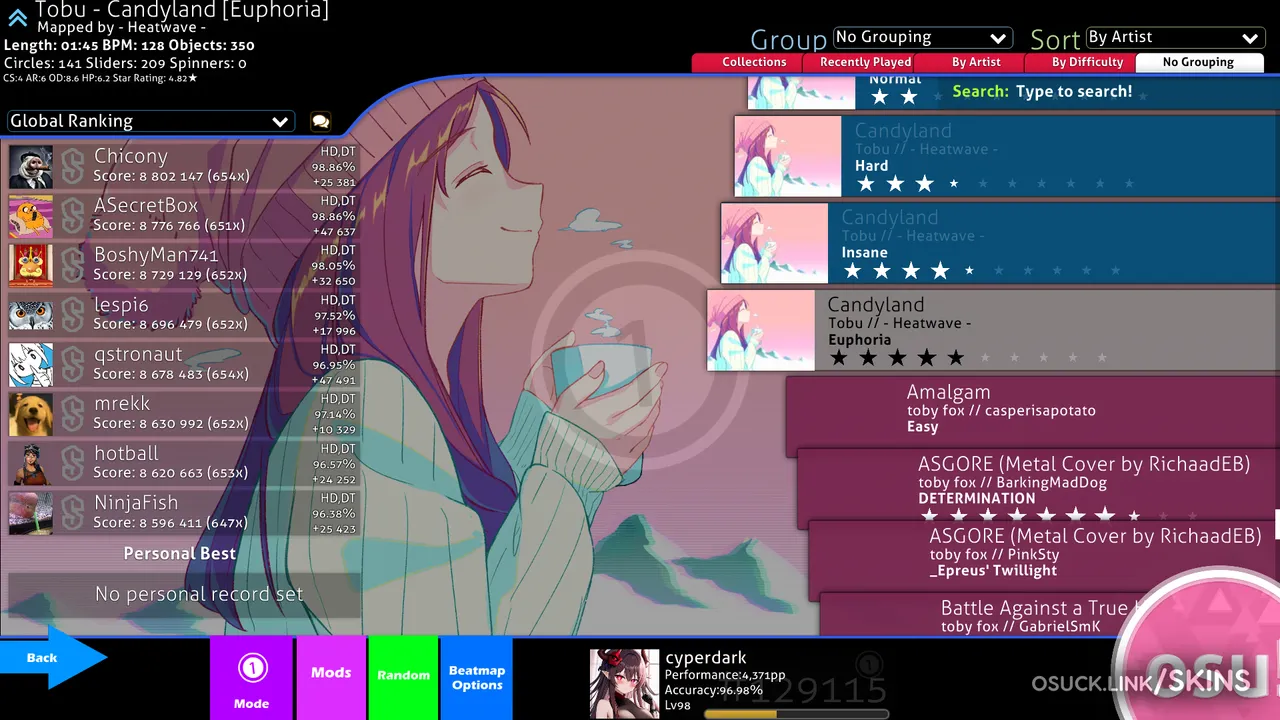The image size is (1280, 720).
Task: Click S rank badge beside hotball
Action: point(72,464)
